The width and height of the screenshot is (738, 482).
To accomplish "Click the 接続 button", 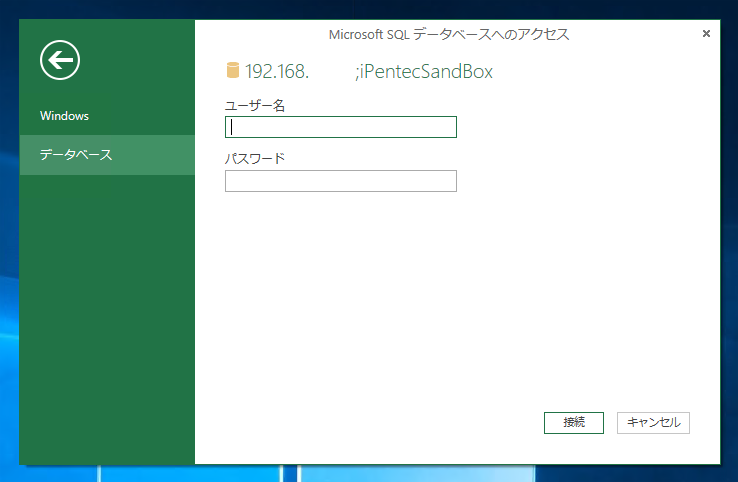I will tap(574, 423).
